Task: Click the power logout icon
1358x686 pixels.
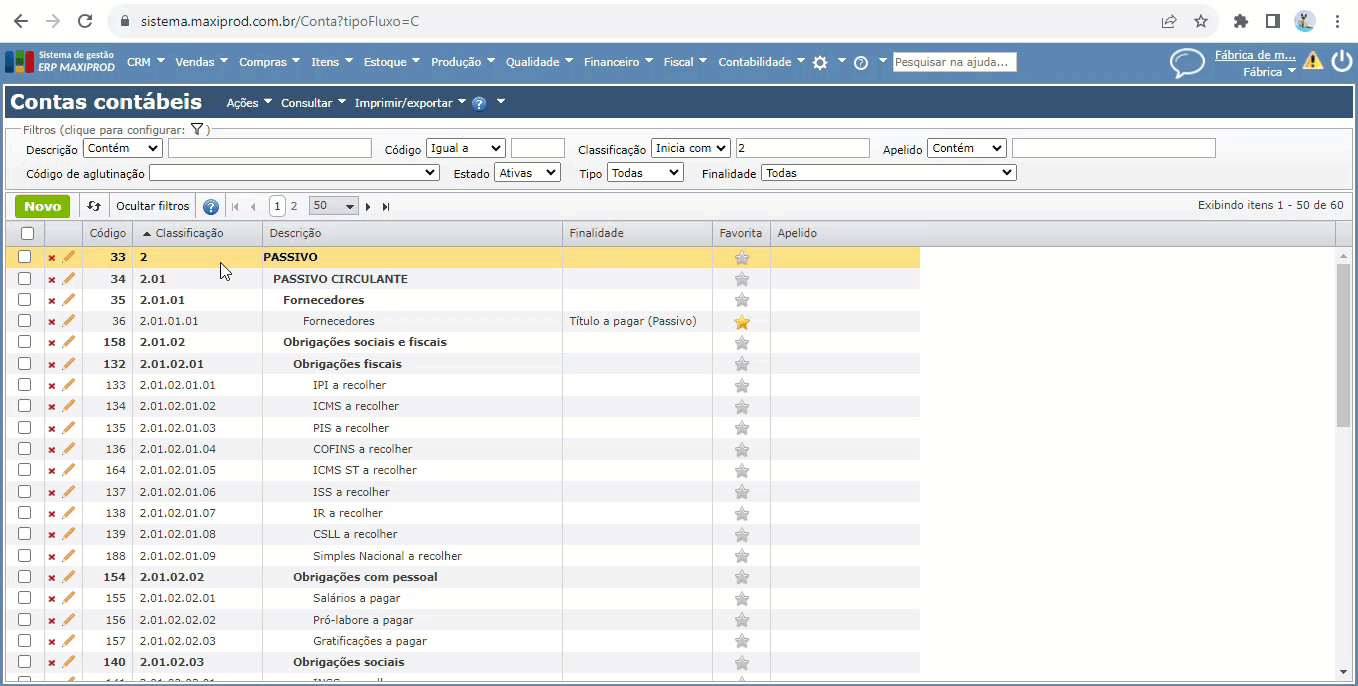Action: click(1341, 61)
